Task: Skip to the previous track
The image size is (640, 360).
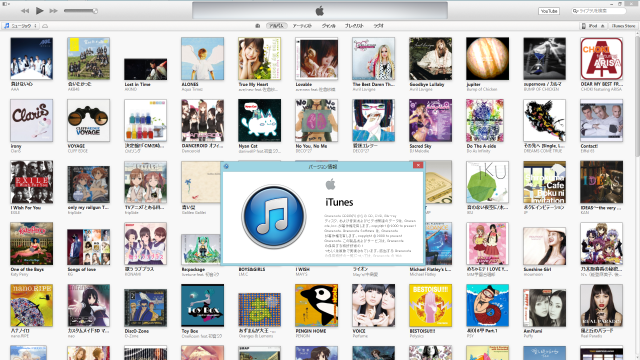Action: [24, 11]
